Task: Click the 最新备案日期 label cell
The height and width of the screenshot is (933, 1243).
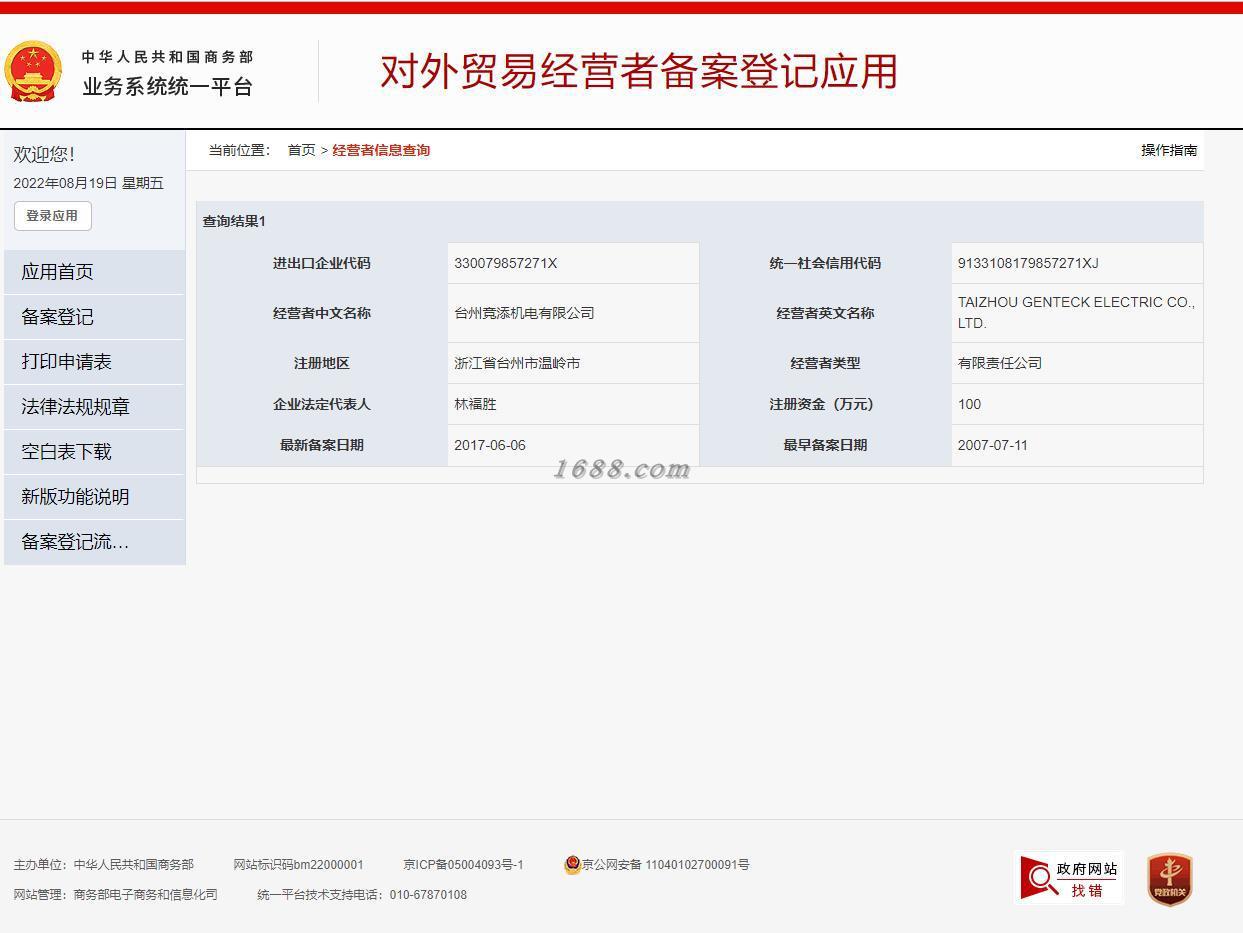Action: (x=322, y=445)
